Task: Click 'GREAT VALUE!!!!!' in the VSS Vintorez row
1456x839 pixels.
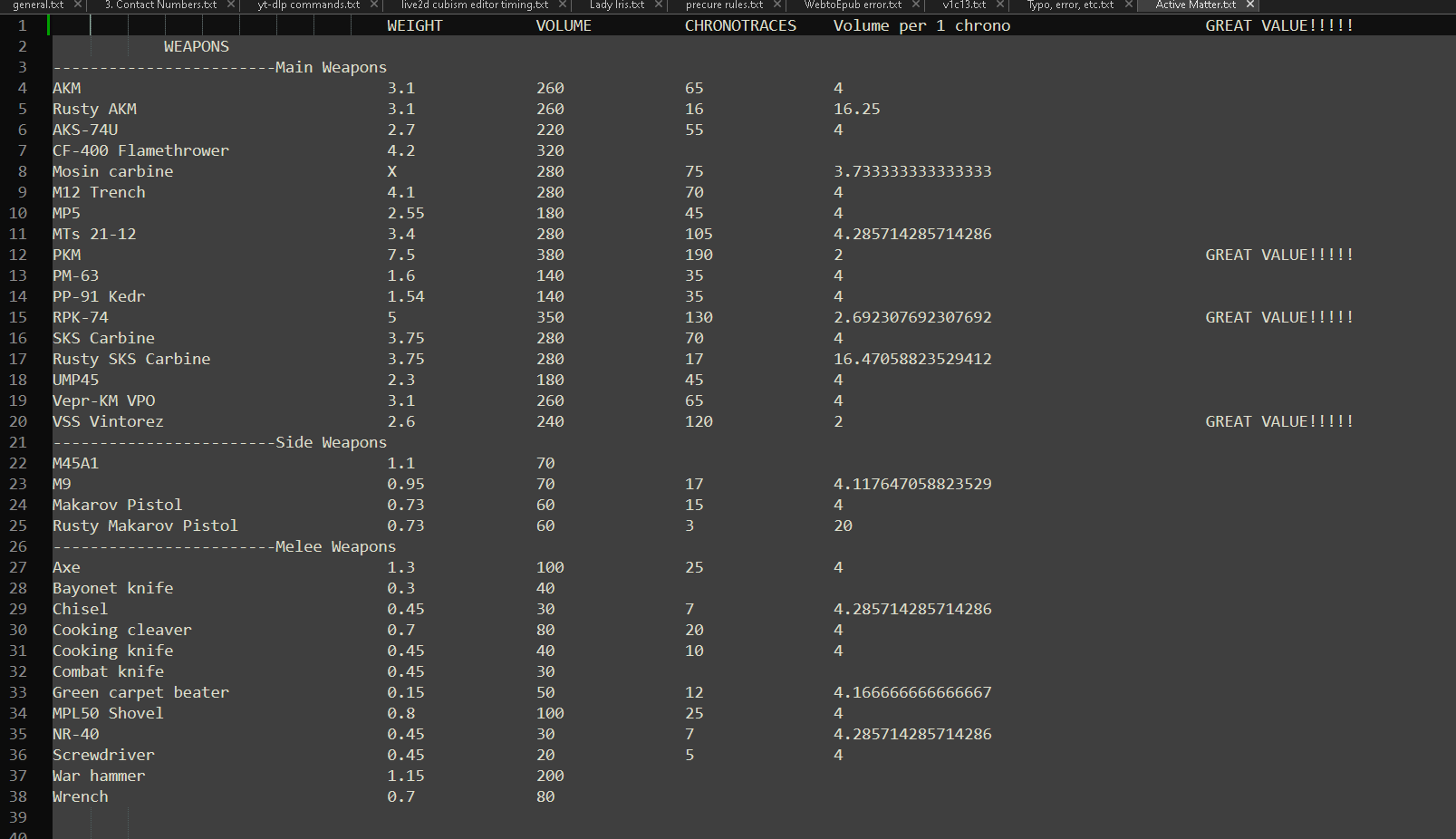Action: click(1279, 421)
